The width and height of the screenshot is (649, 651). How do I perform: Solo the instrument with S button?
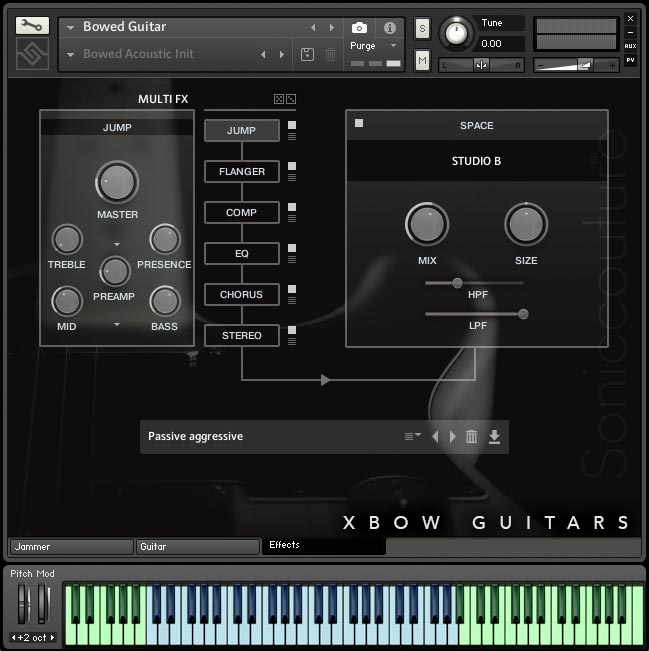pos(422,29)
